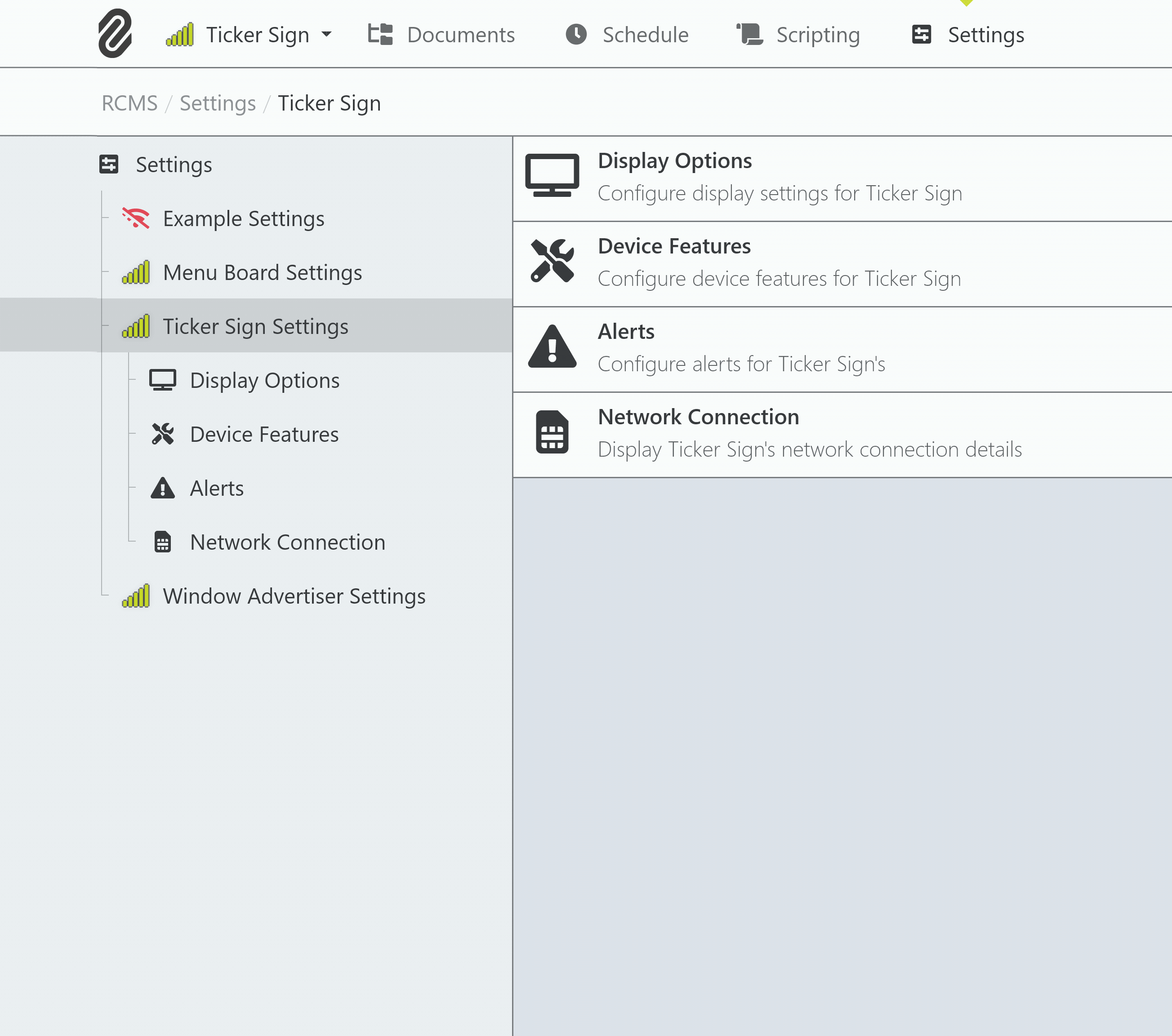Image resolution: width=1172 pixels, height=1036 pixels.
Task: Click the SIM card icon for Network Connection in tree
Action: pyautogui.click(x=163, y=542)
